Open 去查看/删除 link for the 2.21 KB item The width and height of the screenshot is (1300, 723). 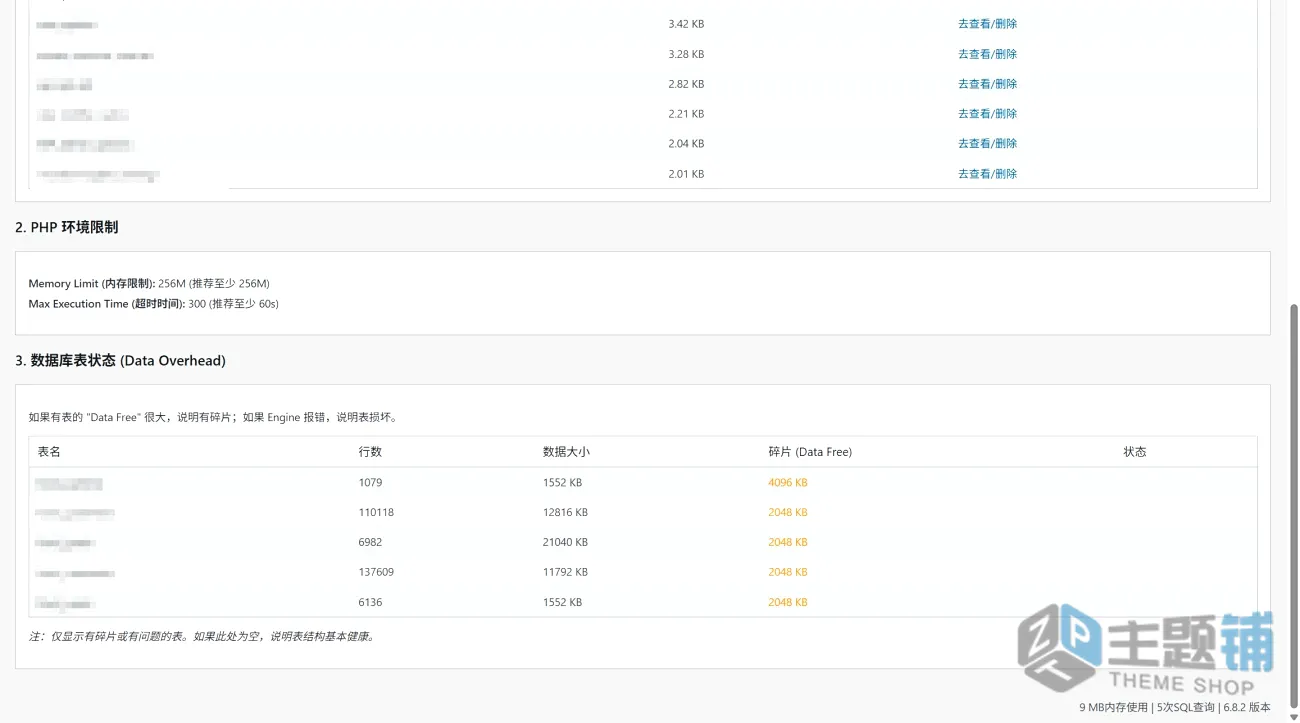click(x=987, y=114)
